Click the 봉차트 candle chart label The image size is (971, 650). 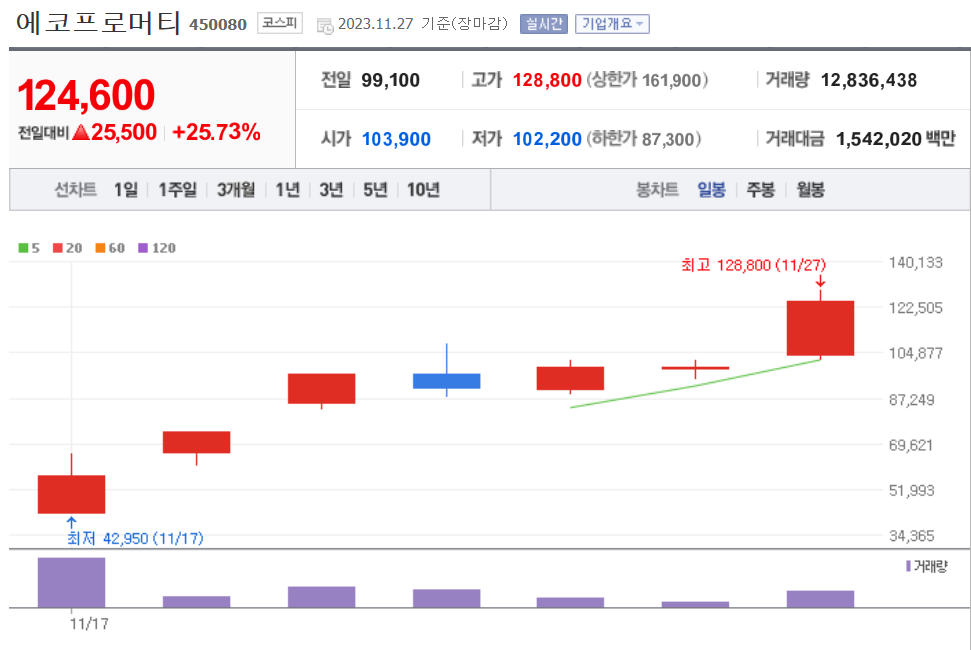[x=657, y=189]
